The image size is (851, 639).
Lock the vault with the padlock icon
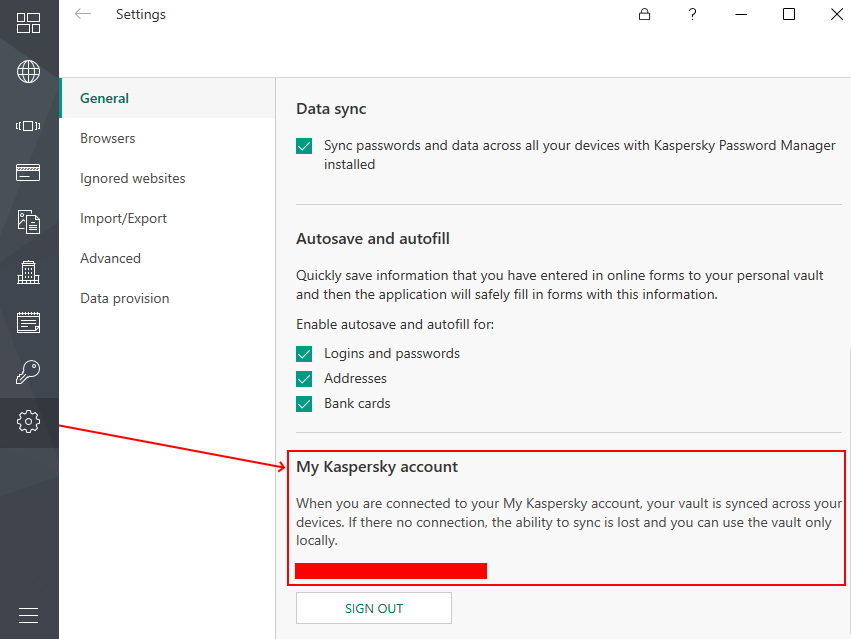coord(644,14)
